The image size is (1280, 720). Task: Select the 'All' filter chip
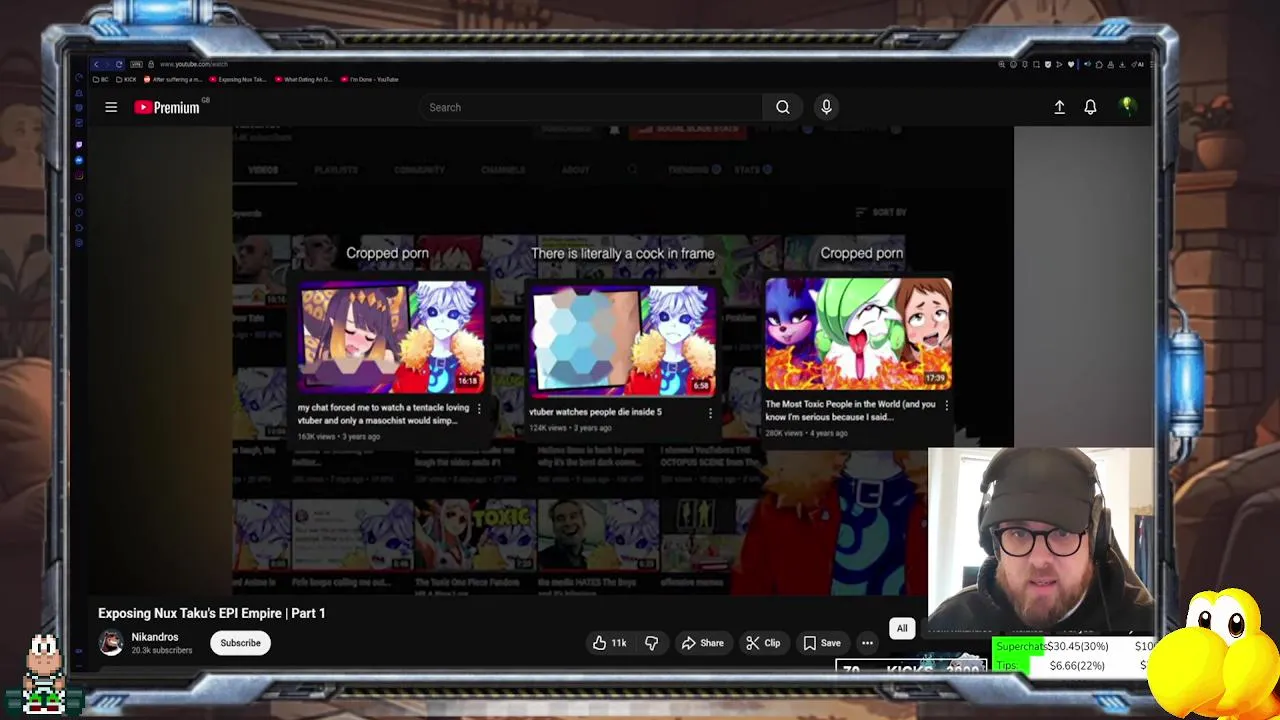pyautogui.click(x=902, y=629)
